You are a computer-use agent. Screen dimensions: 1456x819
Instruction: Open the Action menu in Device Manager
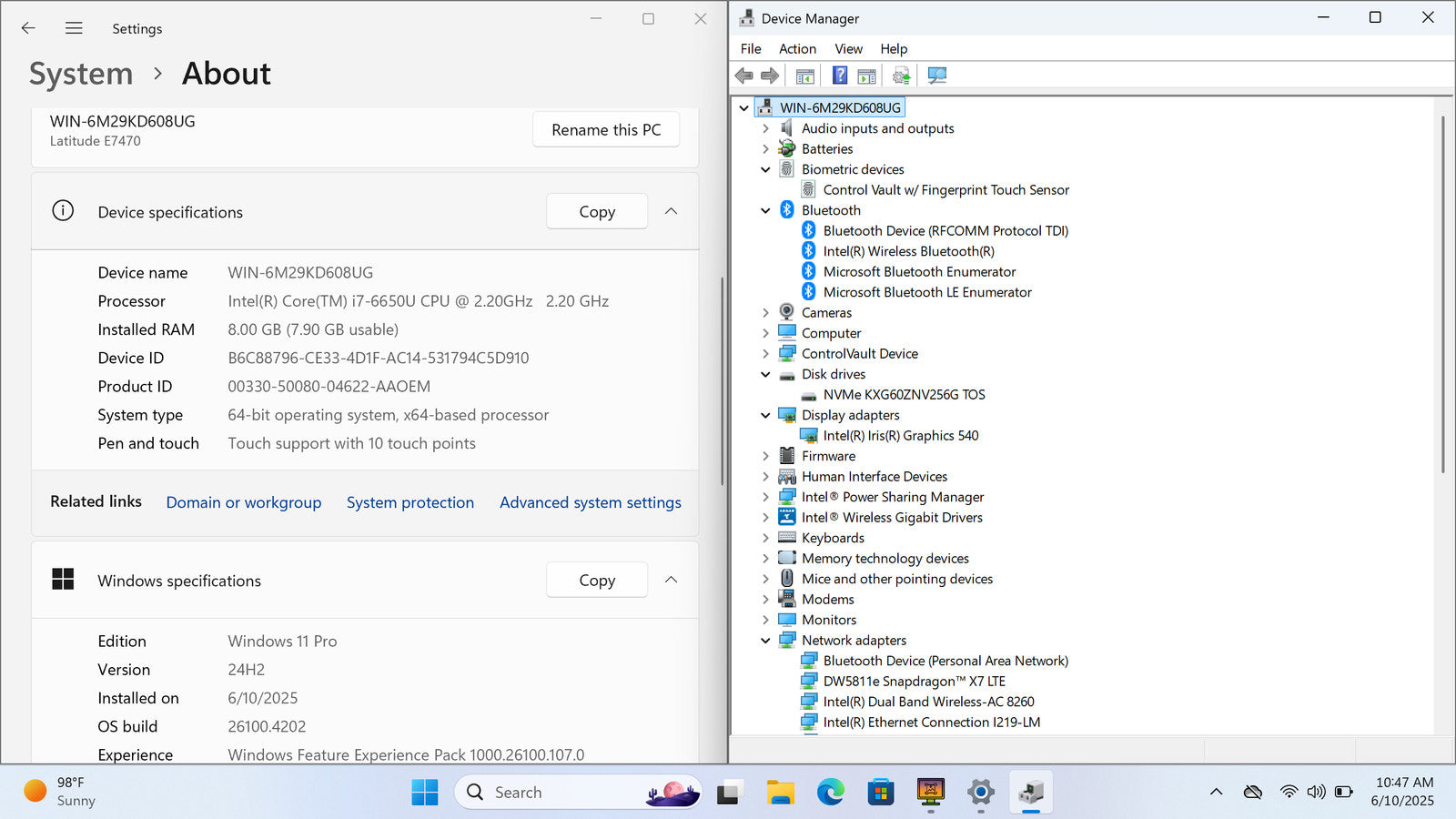click(x=797, y=49)
